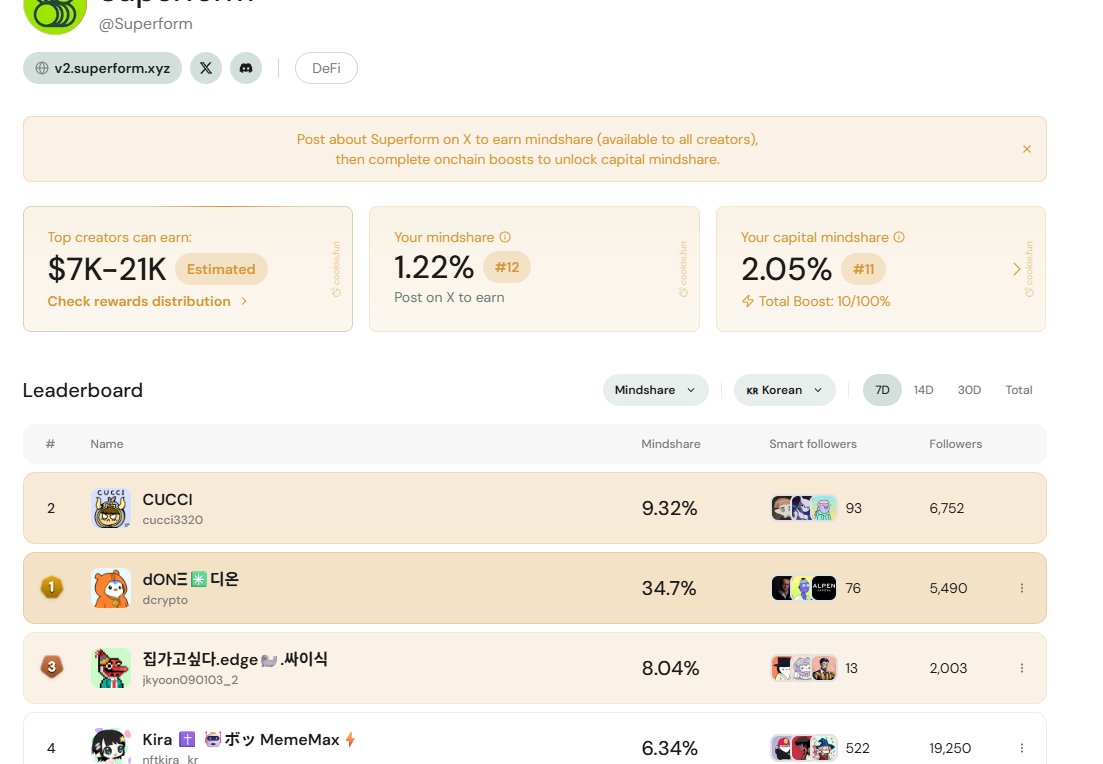Click info icon beside Your capital mindshare
The width and height of the screenshot is (1103, 764).
(899, 237)
